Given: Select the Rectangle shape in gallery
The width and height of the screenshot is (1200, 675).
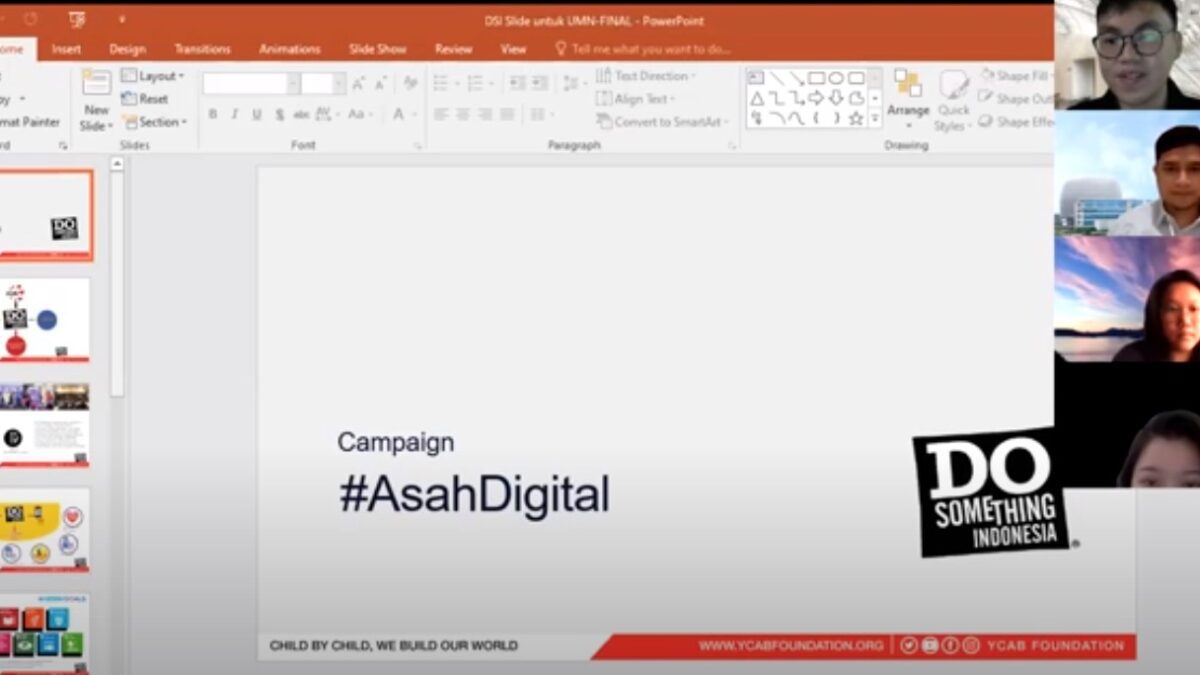Looking at the screenshot, I should coord(816,78).
